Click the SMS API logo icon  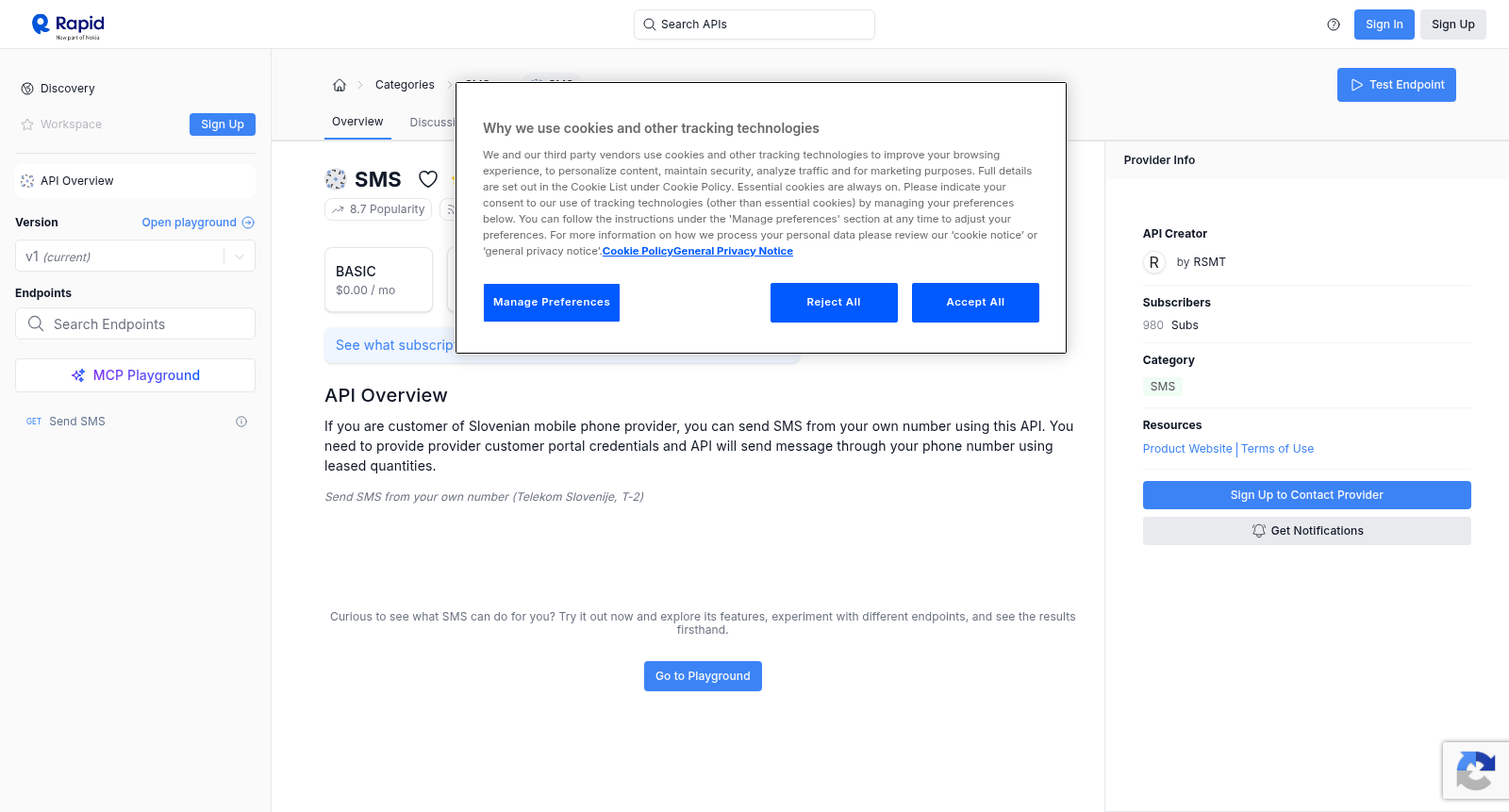[336, 179]
